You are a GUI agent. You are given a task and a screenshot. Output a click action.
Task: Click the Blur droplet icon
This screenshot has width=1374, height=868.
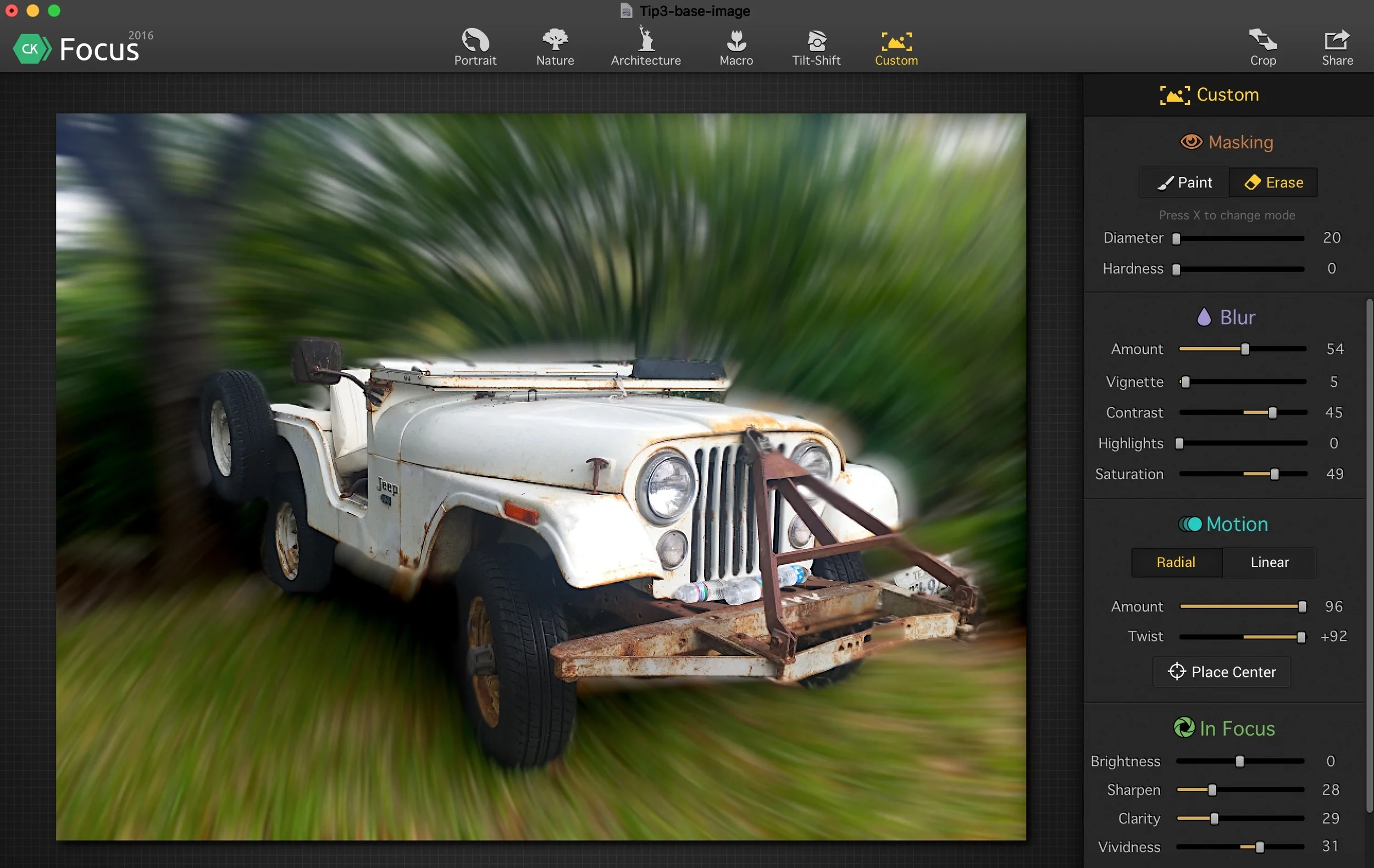1204,316
